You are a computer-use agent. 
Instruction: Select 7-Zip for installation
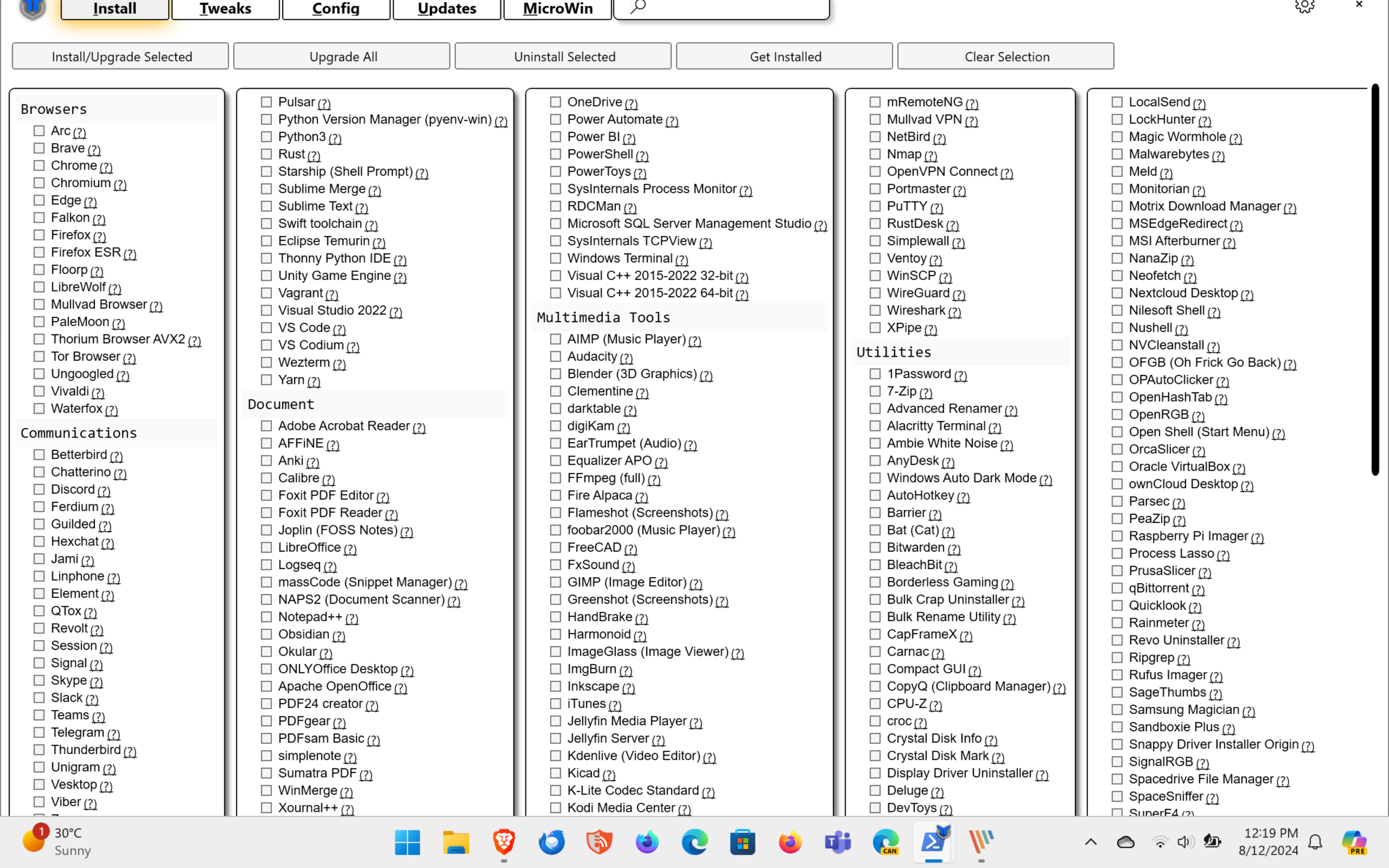pos(875,391)
